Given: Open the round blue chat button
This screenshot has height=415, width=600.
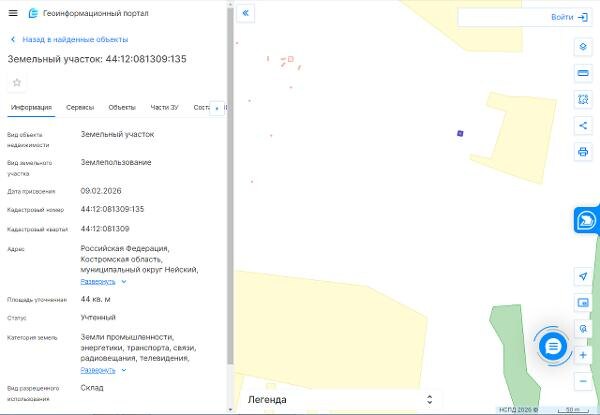Looking at the screenshot, I should tap(553, 347).
